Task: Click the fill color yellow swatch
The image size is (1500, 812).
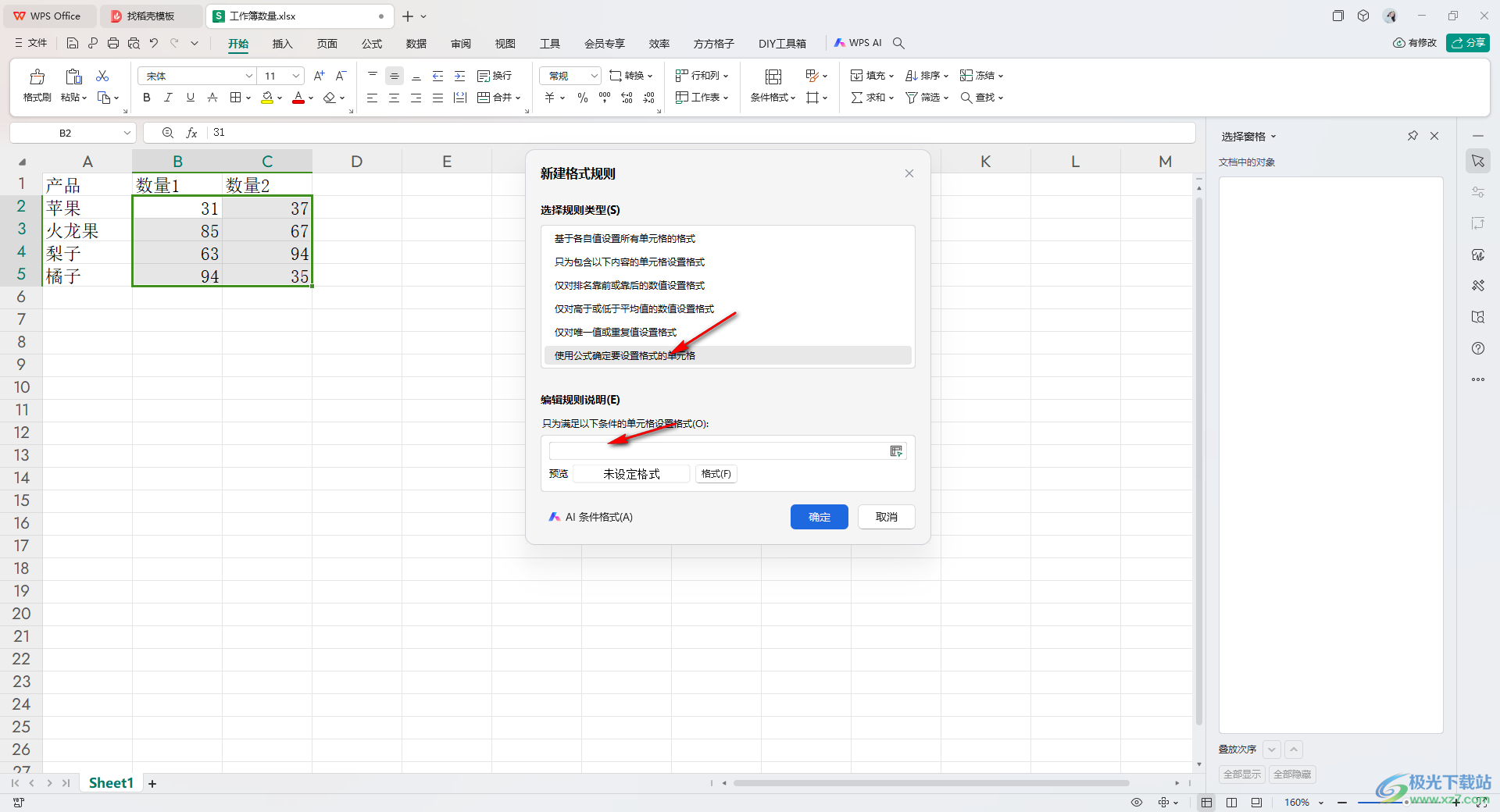Action: pos(267,98)
